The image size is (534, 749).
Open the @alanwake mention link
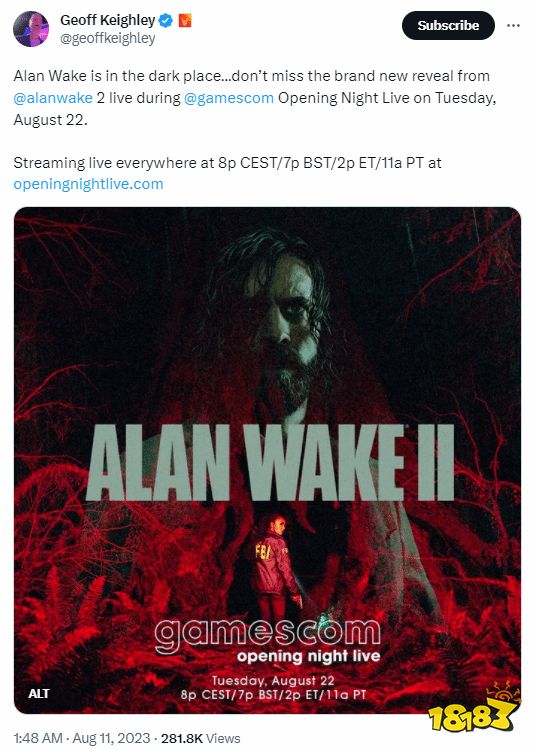tap(53, 97)
